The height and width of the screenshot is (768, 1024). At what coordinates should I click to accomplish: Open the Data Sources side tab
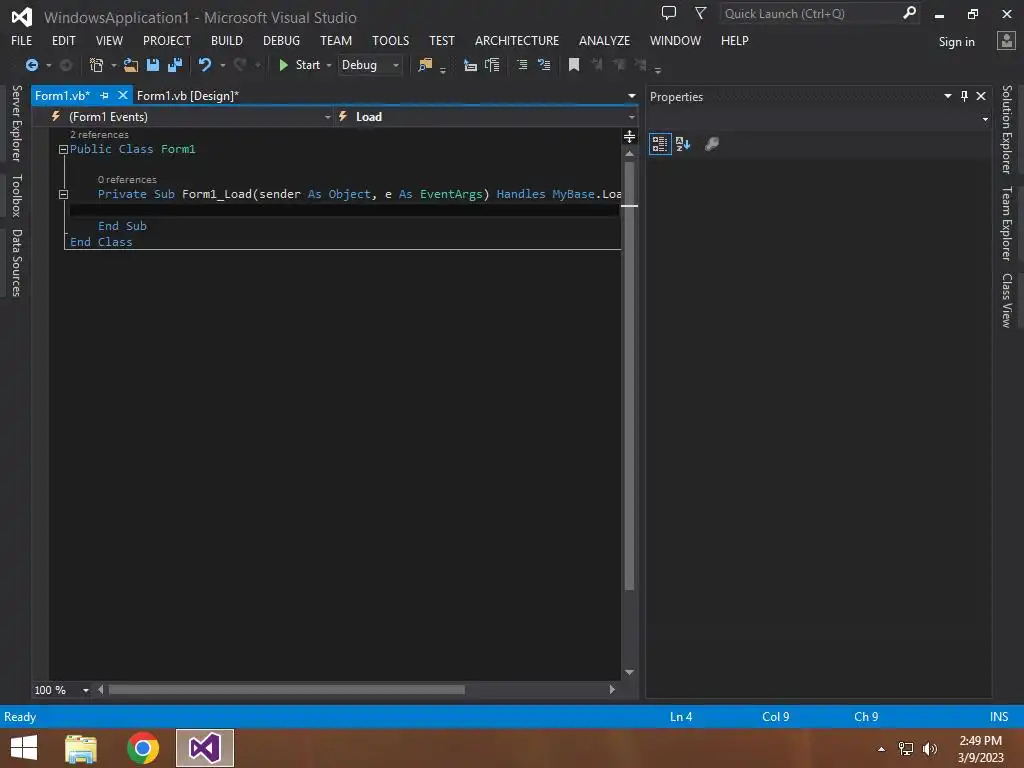point(16,263)
